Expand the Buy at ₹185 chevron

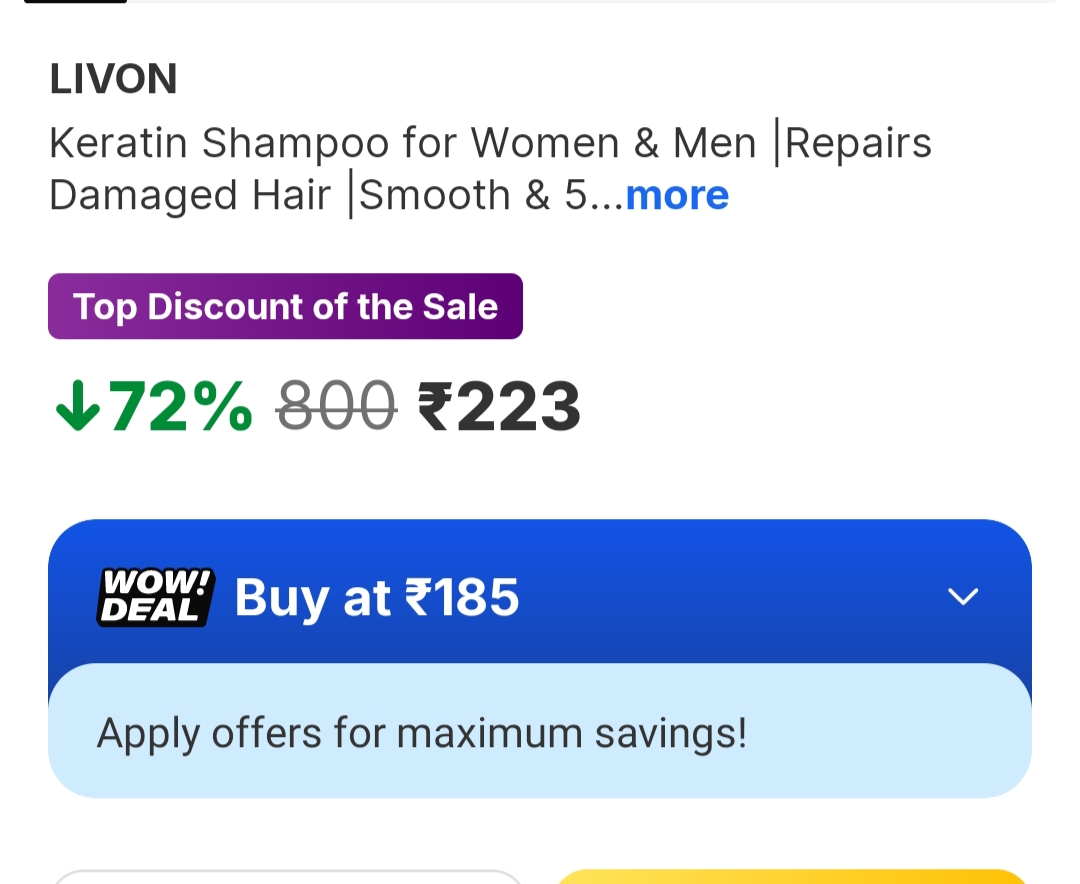[962, 596]
